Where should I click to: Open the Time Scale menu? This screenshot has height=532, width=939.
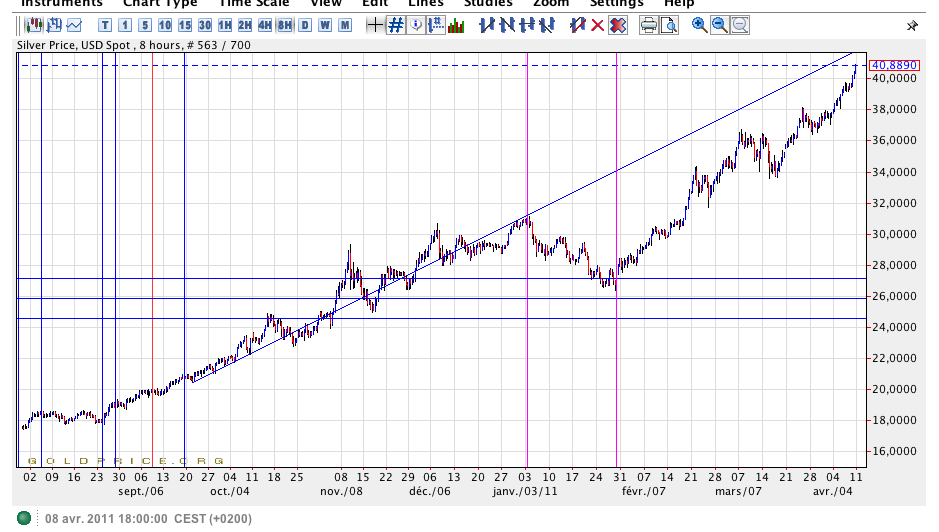(254, 3)
